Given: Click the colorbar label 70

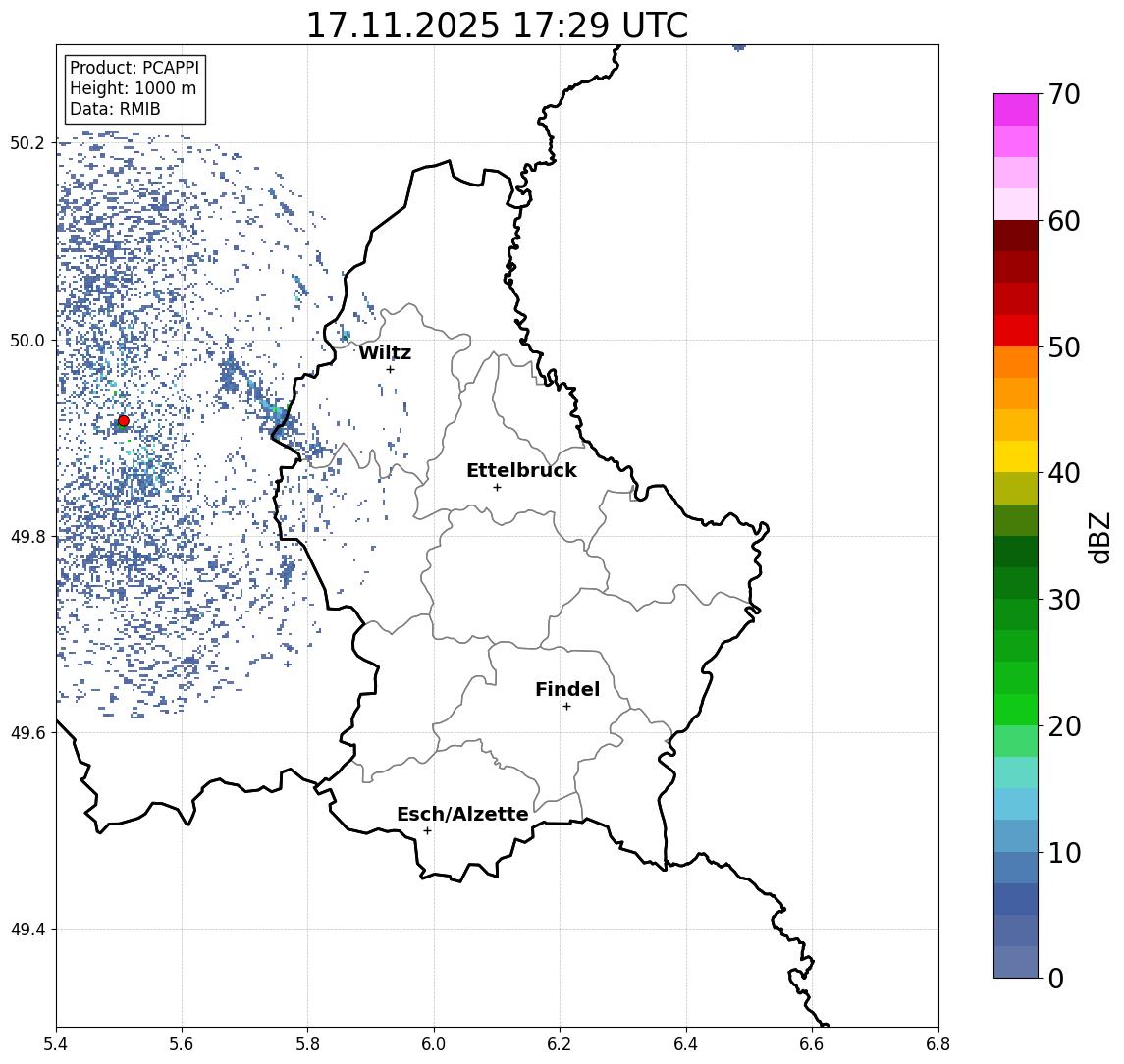Looking at the screenshot, I should [x=1064, y=94].
